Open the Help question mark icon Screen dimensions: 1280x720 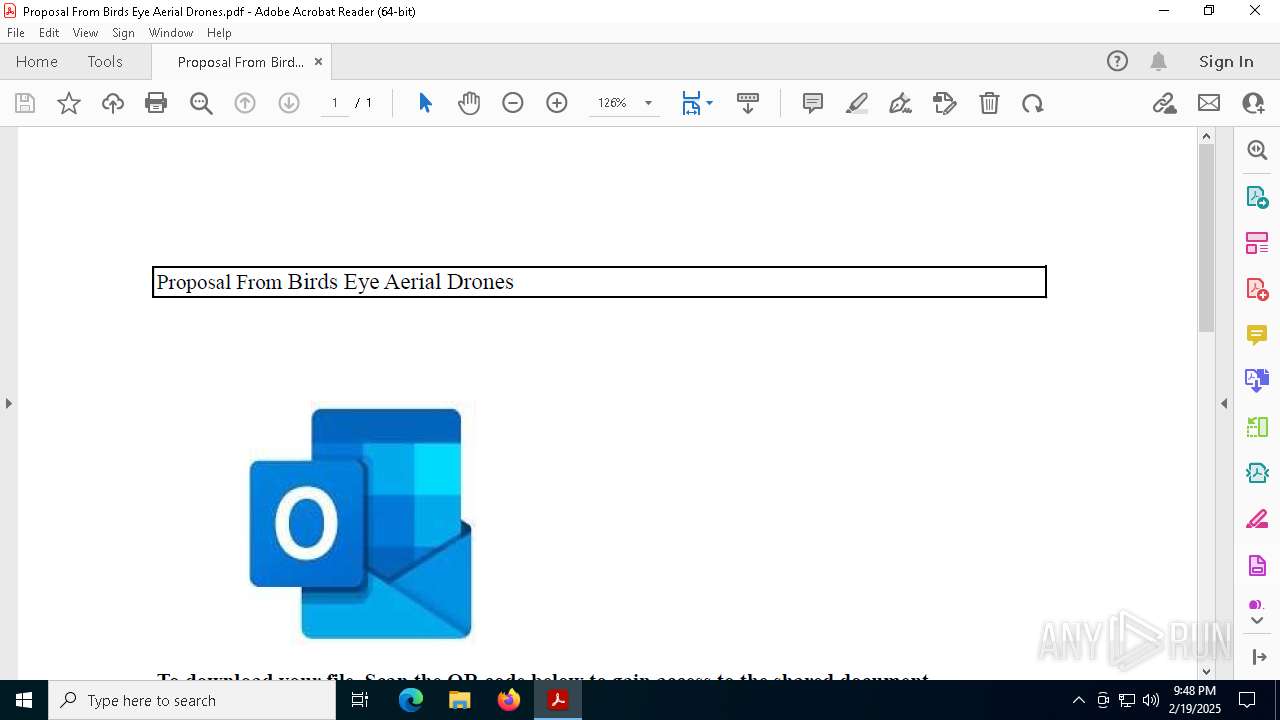1117,61
